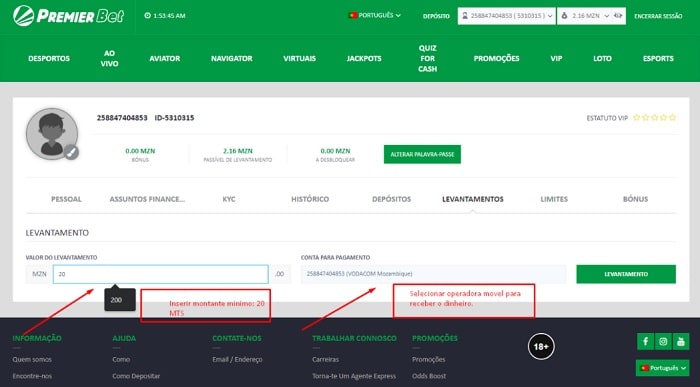This screenshot has height=387, width=700.
Task: Select the Levantamentos tab
Action: pyautogui.click(x=473, y=199)
